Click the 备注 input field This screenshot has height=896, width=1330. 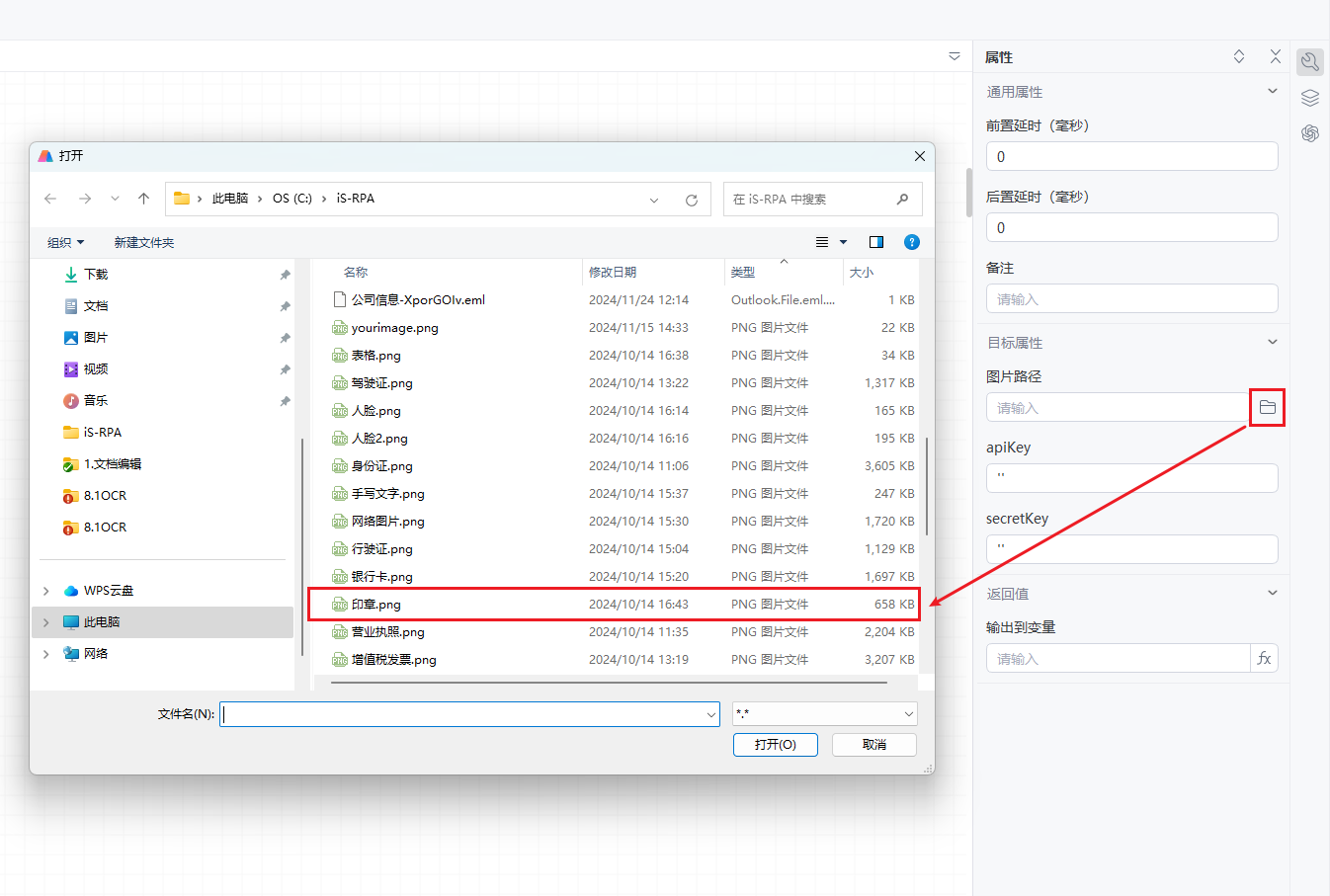1131,298
